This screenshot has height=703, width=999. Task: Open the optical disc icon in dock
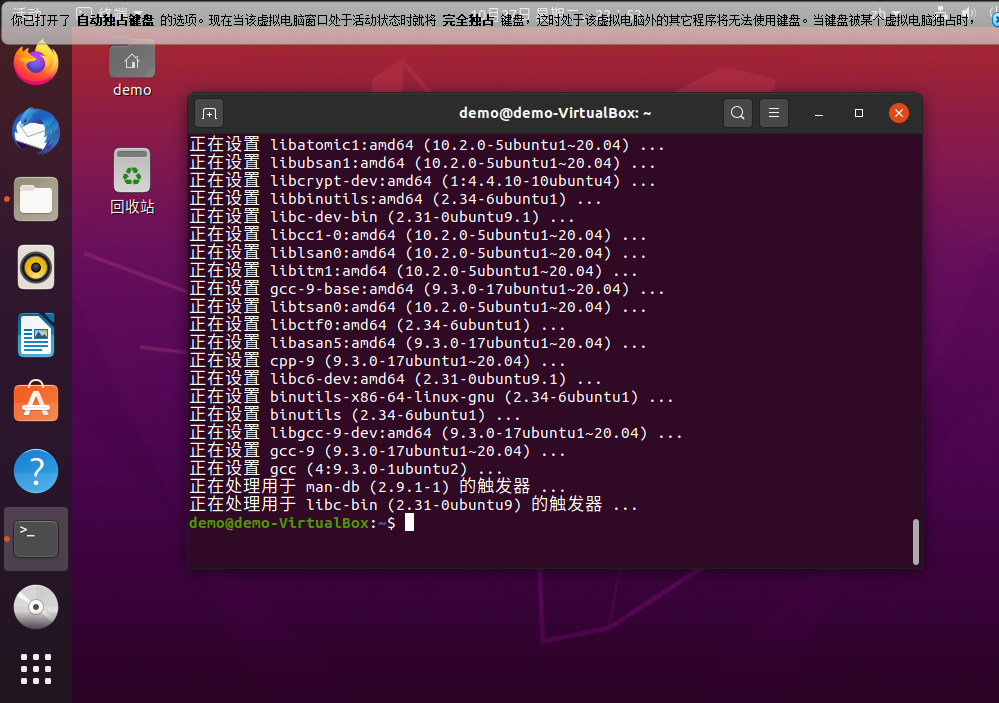36,607
